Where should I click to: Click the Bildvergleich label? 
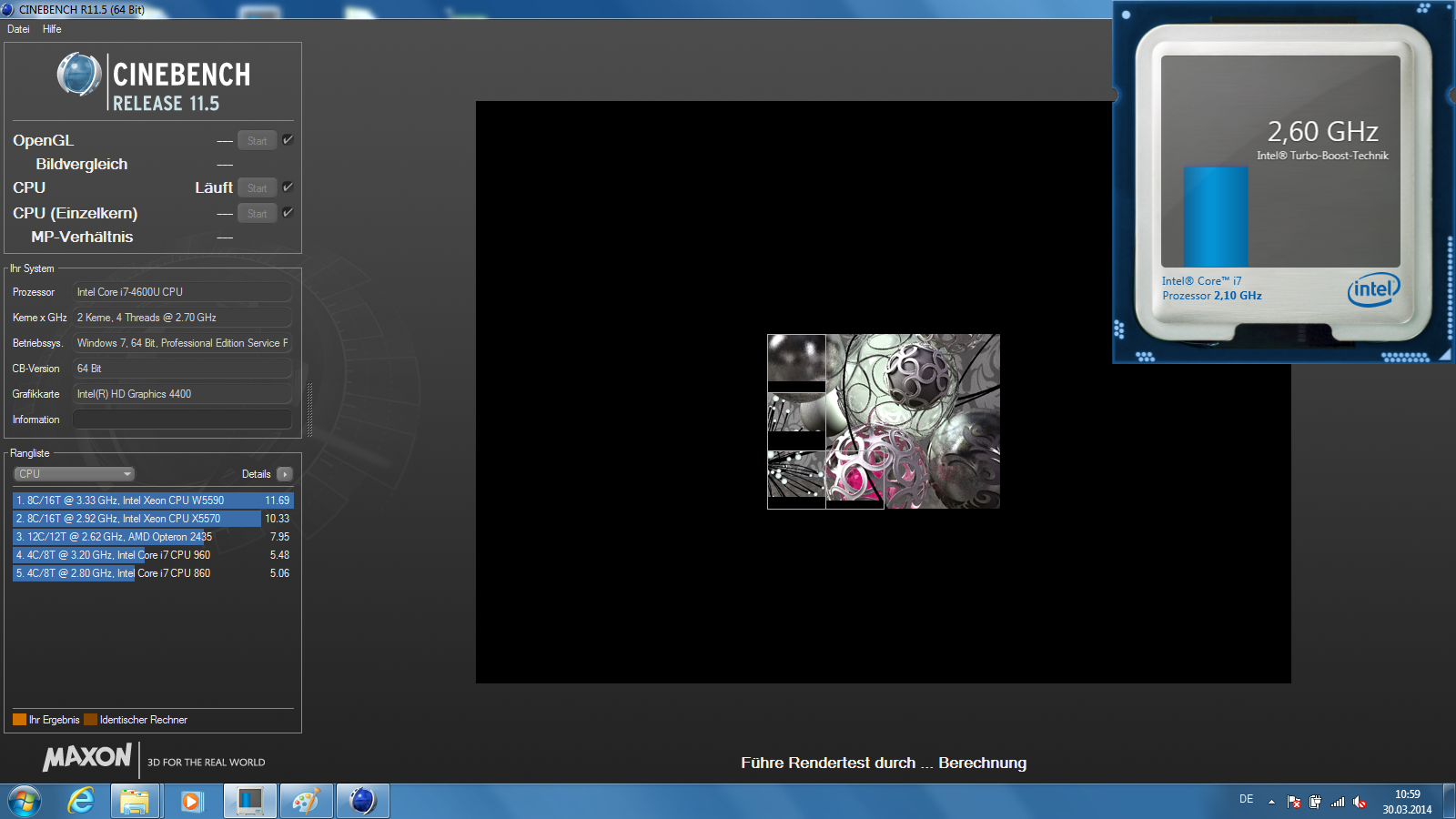pos(82,164)
